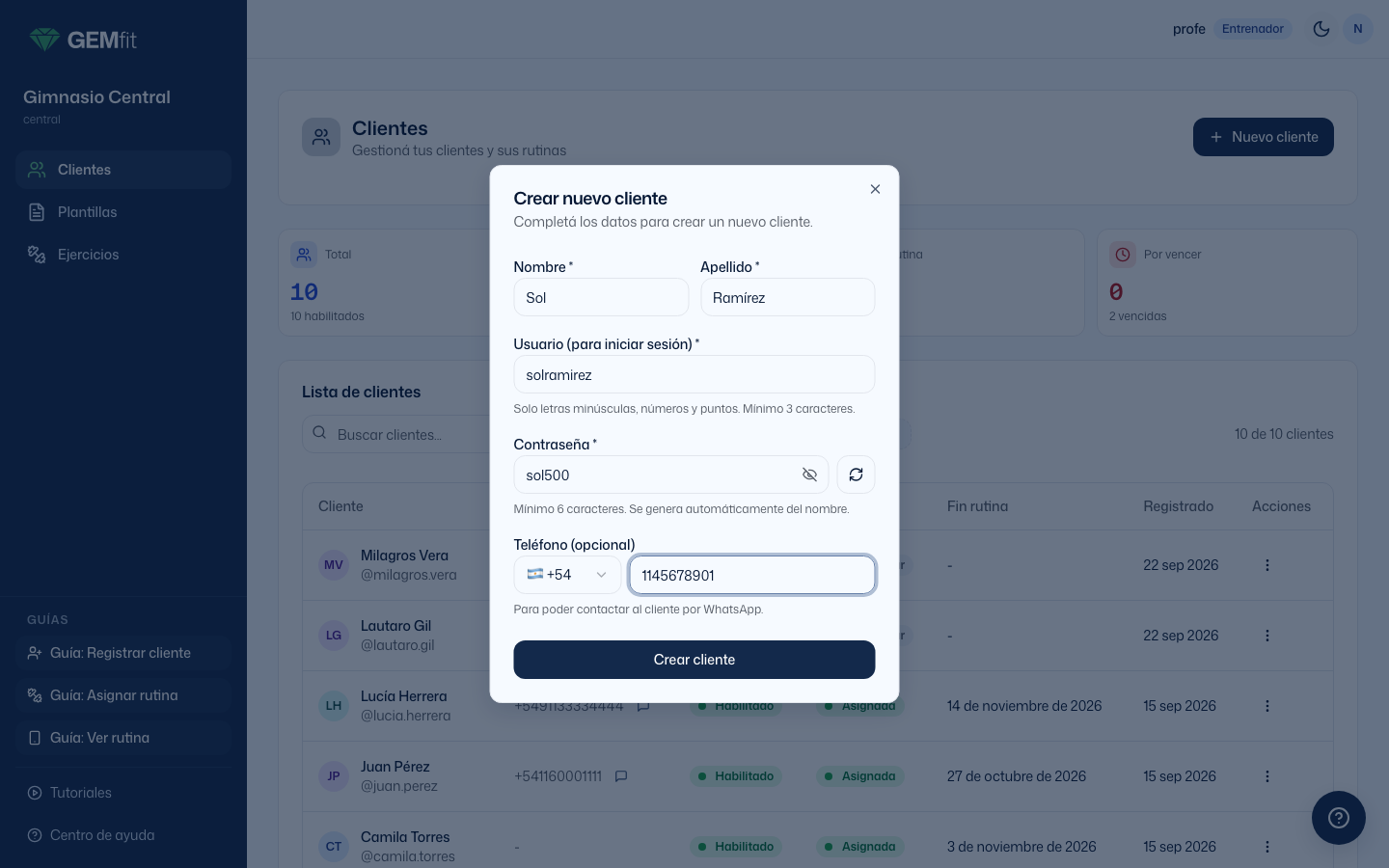1389x868 pixels.
Task: Regenerate password with the refresh icon
Action: pyautogui.click(x=856, y=475)
